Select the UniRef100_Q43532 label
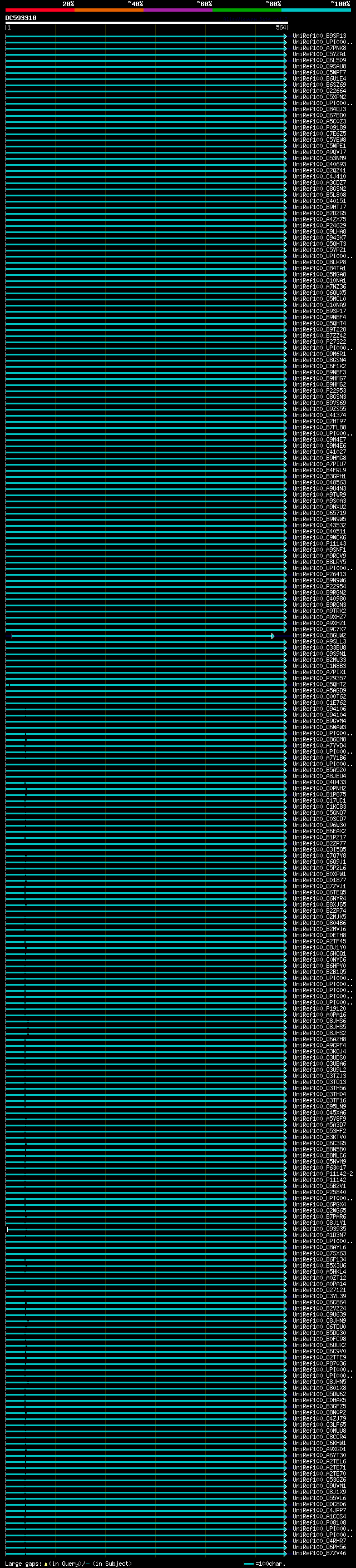The height and width of the screenshot is (1568, 356). 319,525
